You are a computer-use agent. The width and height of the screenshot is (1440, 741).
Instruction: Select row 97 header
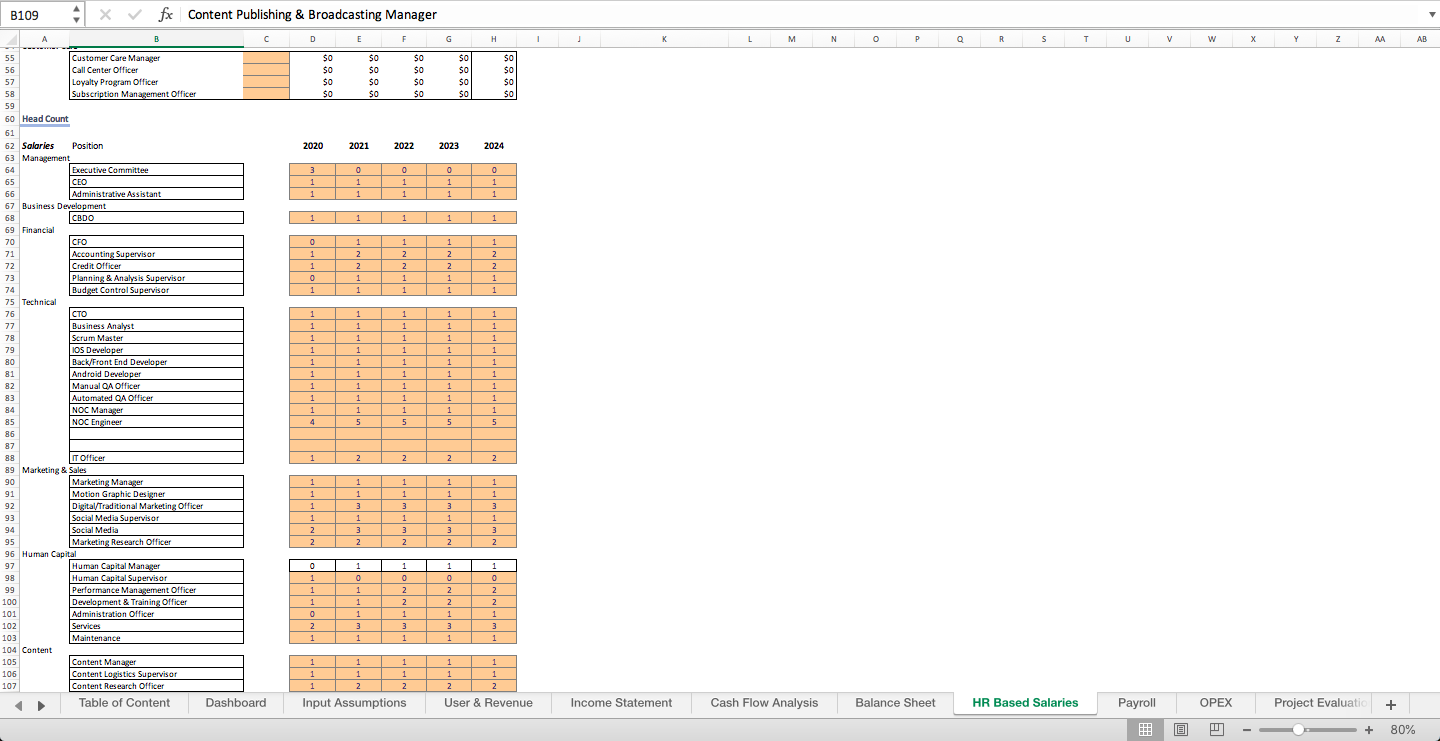click(x=10, y=566)
